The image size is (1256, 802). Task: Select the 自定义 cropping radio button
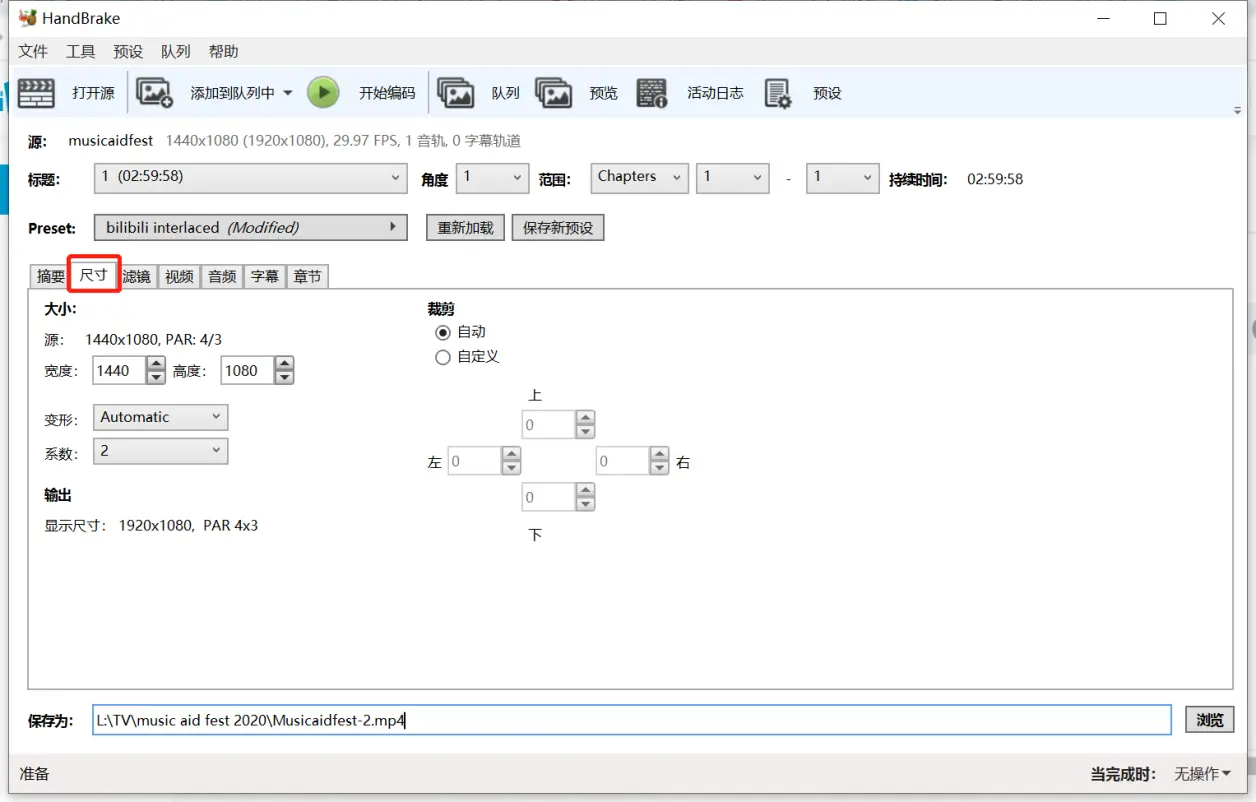443,357
